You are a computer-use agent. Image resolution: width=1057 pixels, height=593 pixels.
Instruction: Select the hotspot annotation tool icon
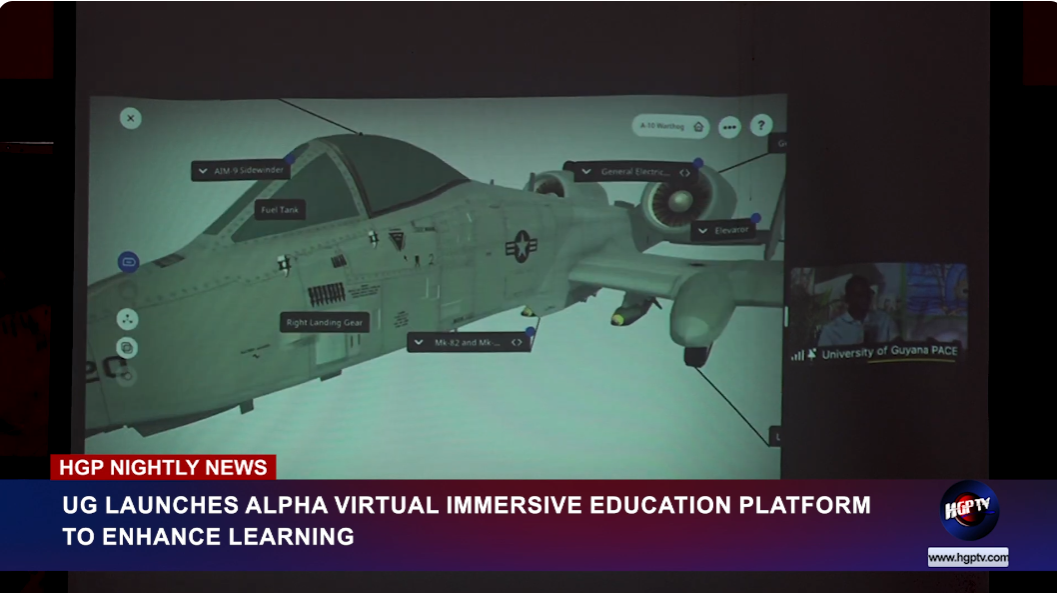[x=127, y=318]
